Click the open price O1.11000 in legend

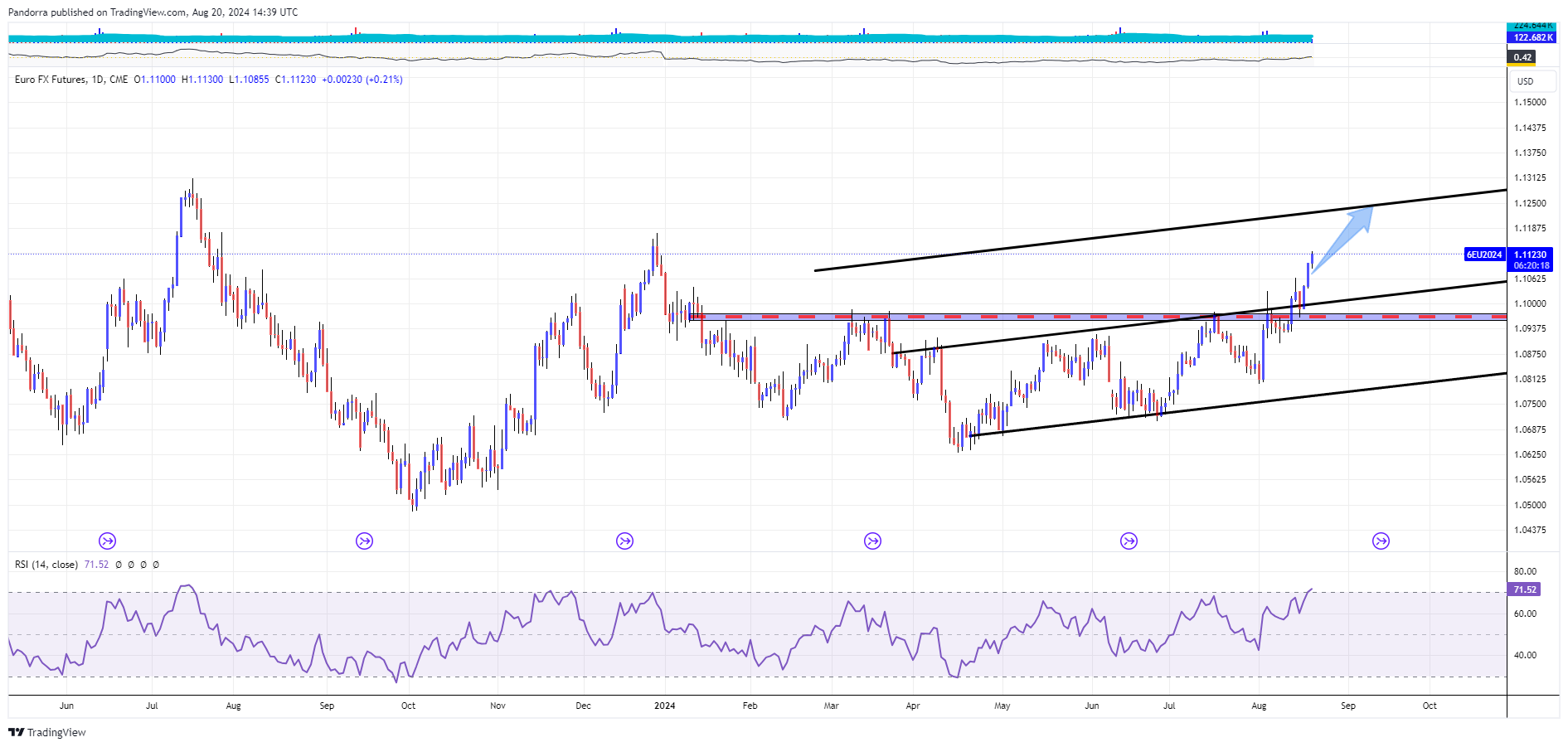(x=155, y=80)
